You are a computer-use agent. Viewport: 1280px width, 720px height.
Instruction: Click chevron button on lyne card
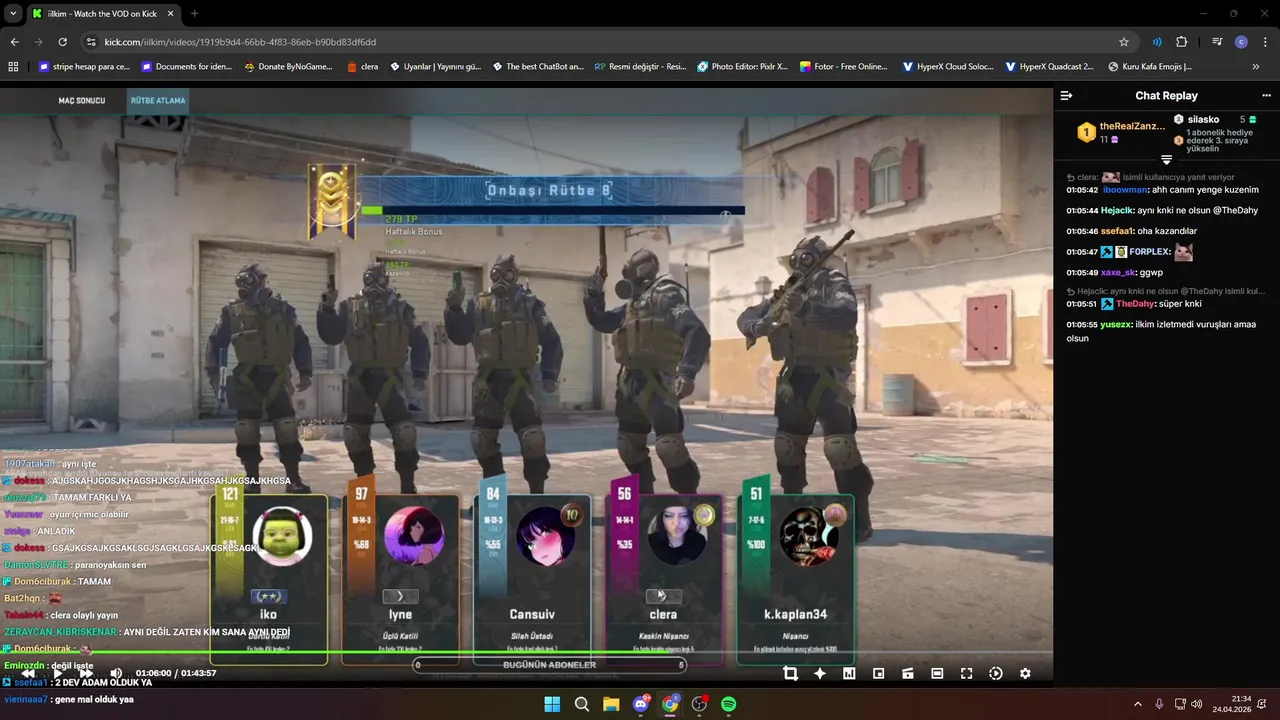400,596
